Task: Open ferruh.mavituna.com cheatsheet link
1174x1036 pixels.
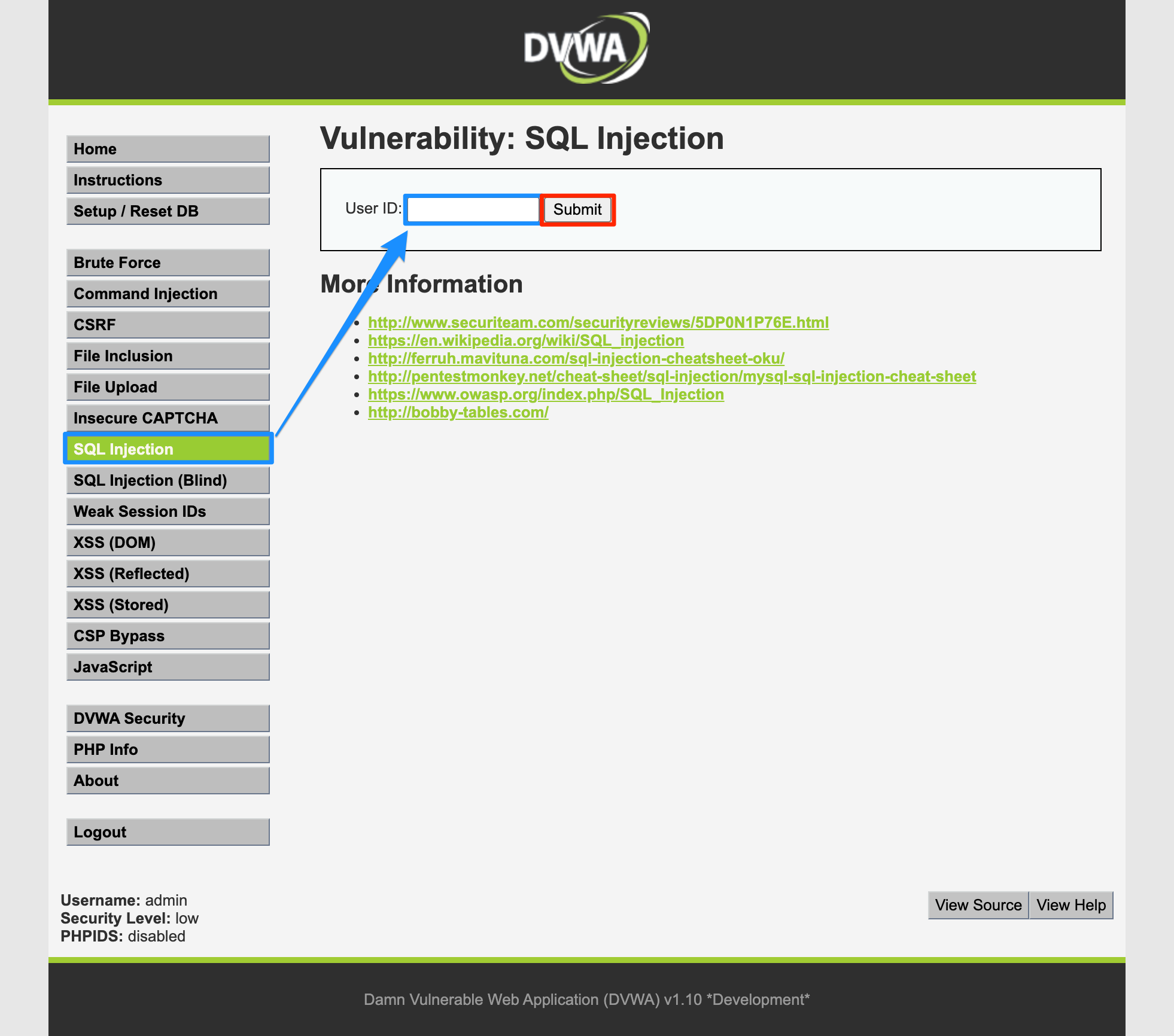Action: click(576, 358)
